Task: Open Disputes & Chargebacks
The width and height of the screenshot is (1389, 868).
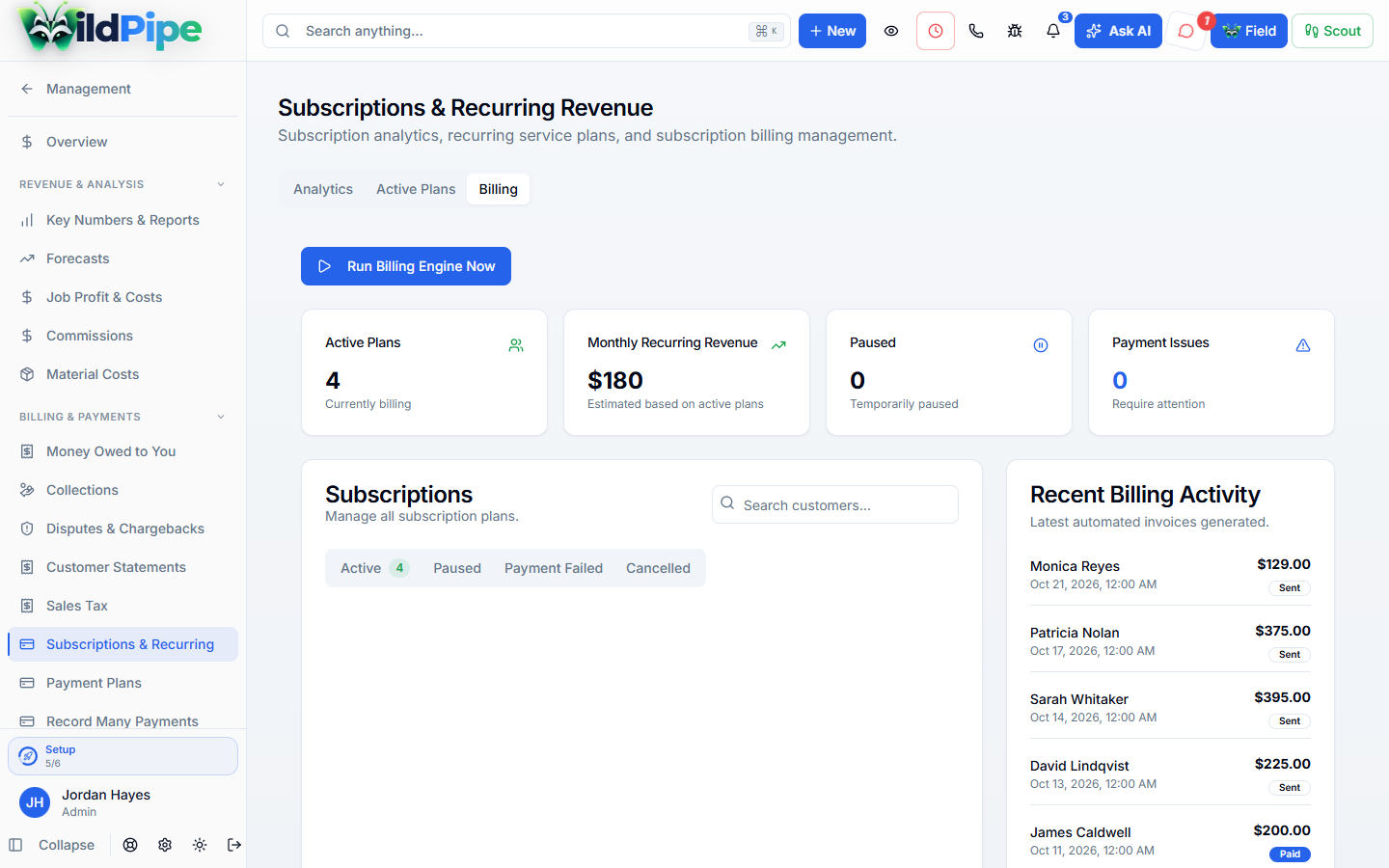Action: [x=123, y=529]
